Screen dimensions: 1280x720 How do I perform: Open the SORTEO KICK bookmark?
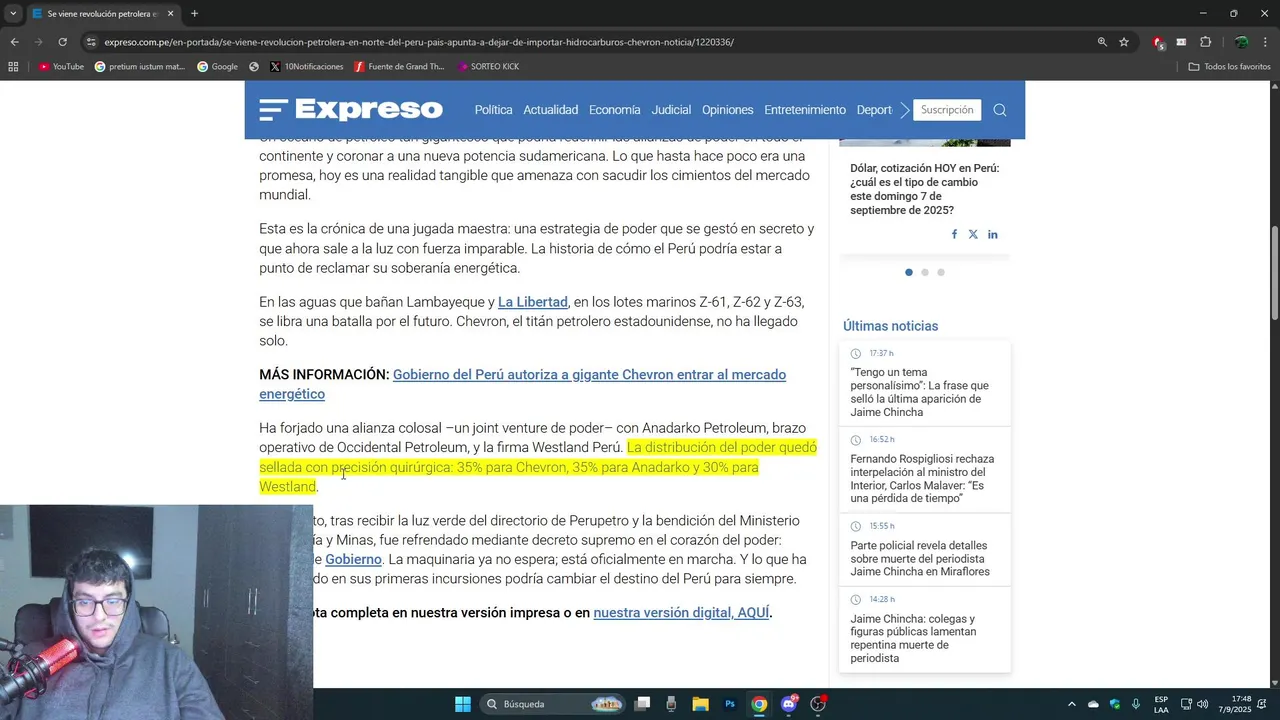[488, 67]
